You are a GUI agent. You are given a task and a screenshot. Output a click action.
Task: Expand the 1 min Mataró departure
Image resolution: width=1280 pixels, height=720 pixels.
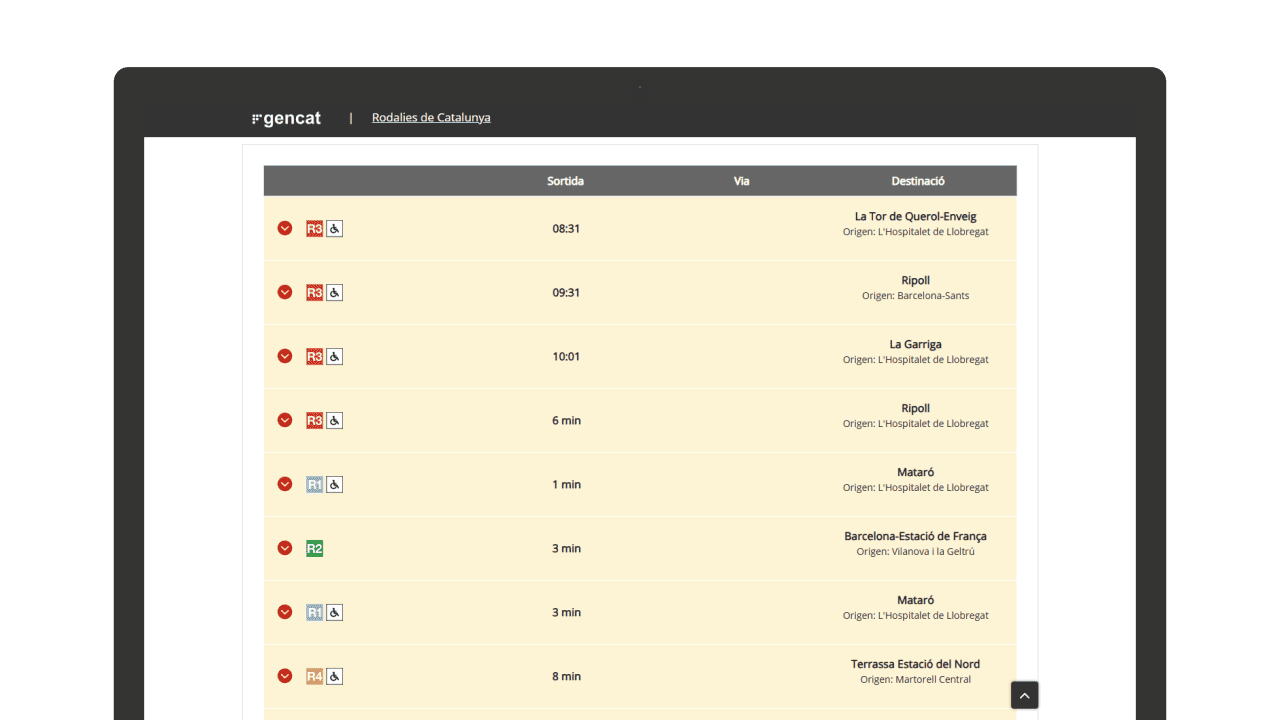pyautogui.click(x=285, y=484)
